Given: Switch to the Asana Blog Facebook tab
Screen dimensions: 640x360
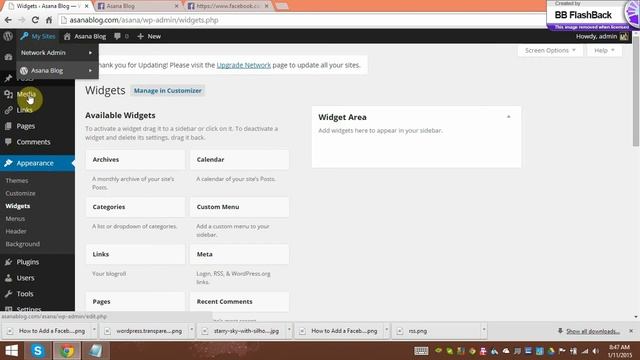Looking at the screenshot, I should tap(137, 6).
